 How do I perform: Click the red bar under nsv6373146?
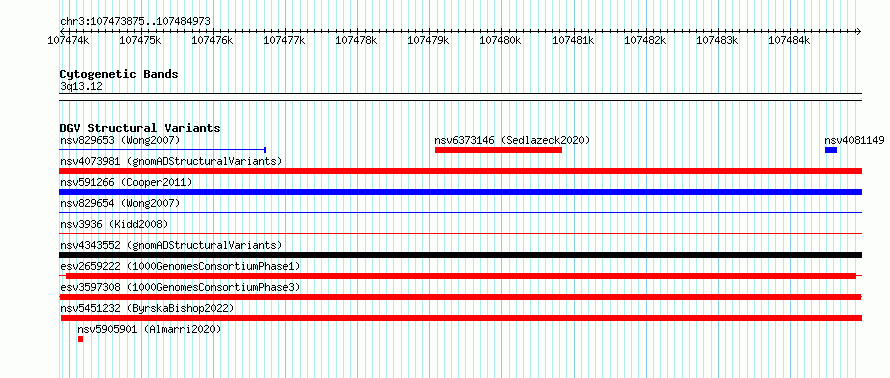(x=498, y=150)
